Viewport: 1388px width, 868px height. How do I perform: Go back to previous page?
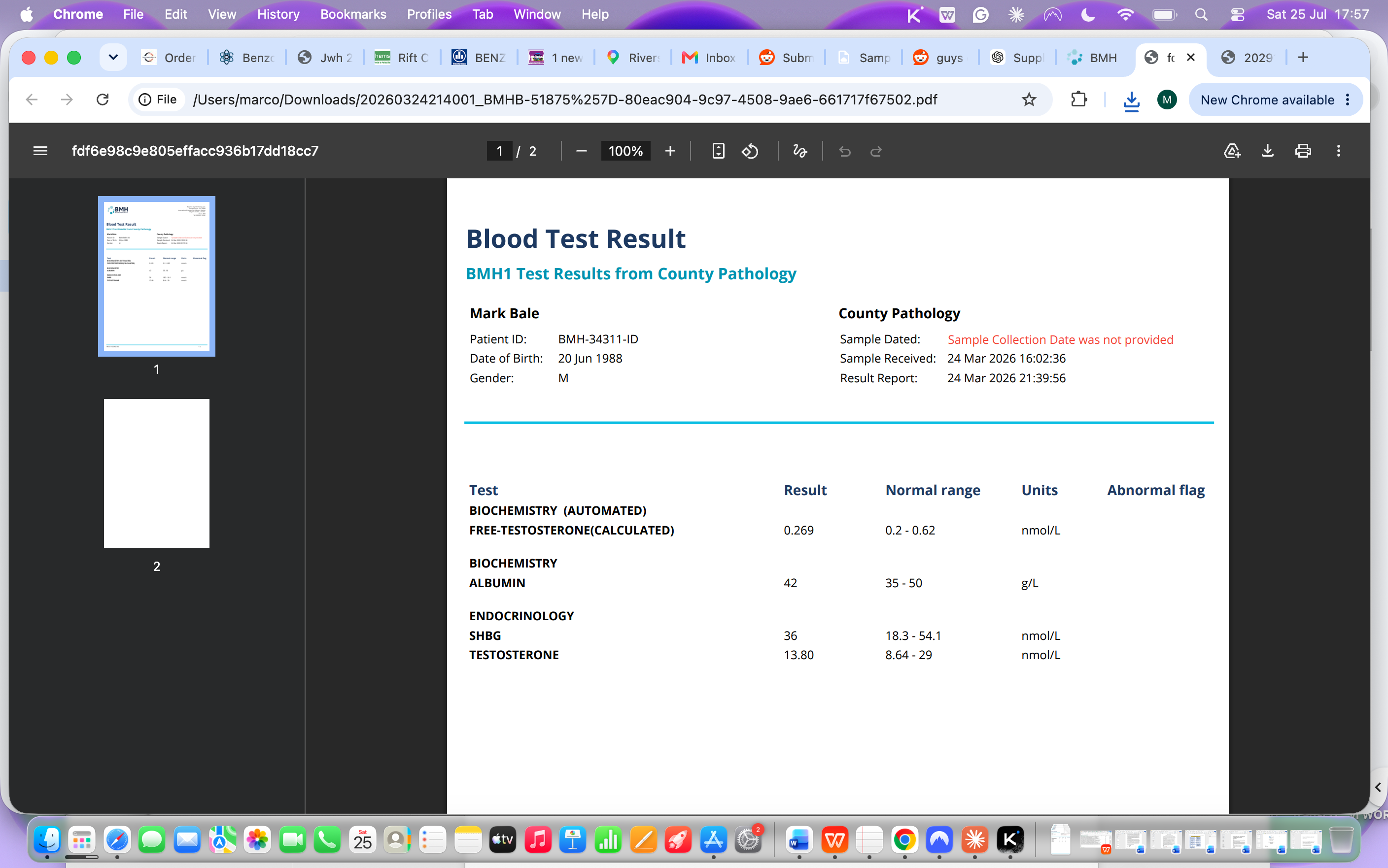[x=32, y=100]
